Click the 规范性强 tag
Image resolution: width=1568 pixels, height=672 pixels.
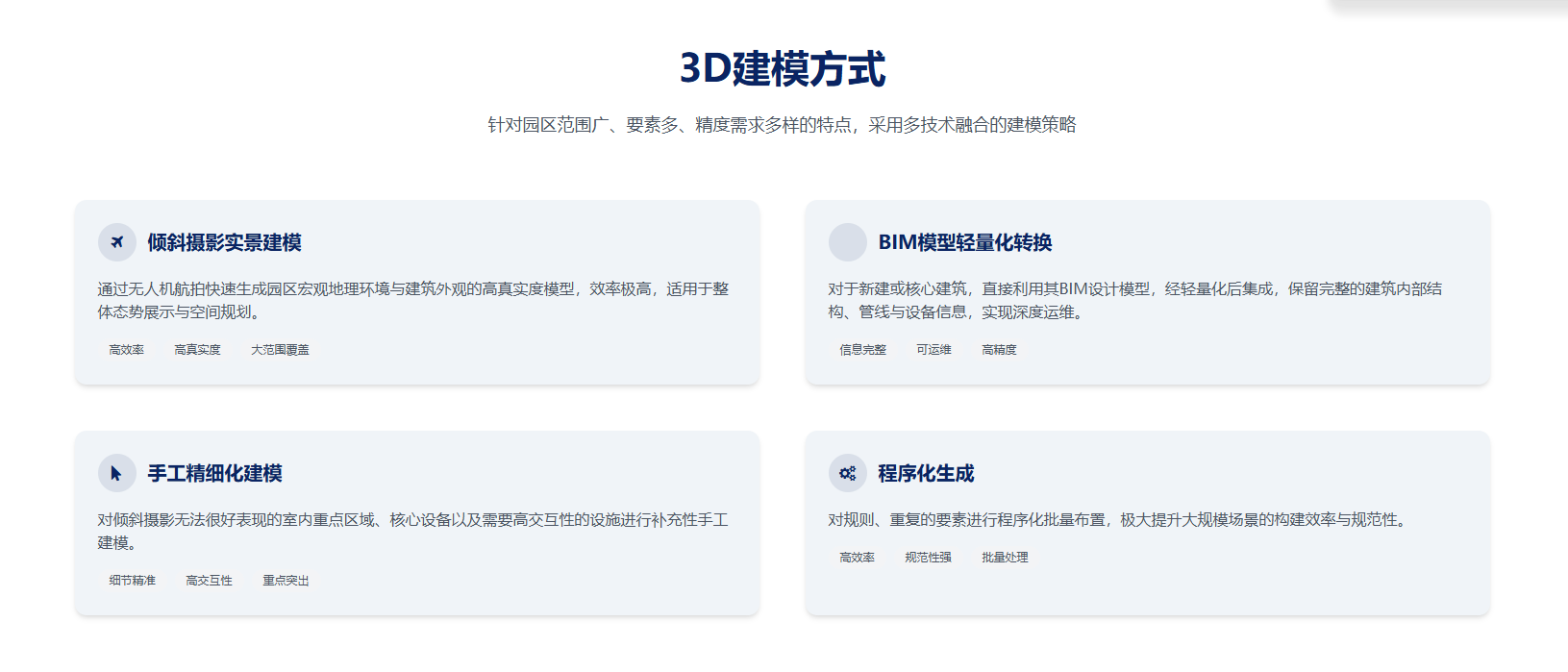[x=929, y=558]
